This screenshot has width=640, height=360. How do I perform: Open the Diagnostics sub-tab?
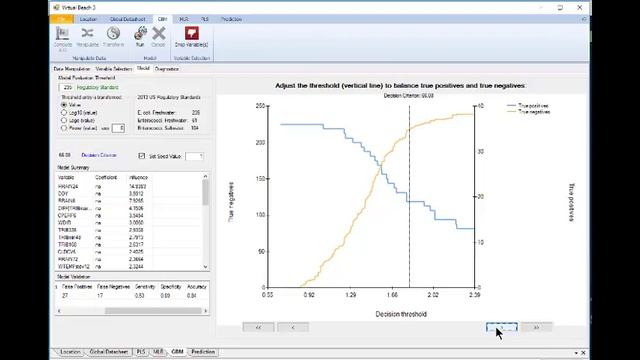pyautogui.click(x=167, y=69)
